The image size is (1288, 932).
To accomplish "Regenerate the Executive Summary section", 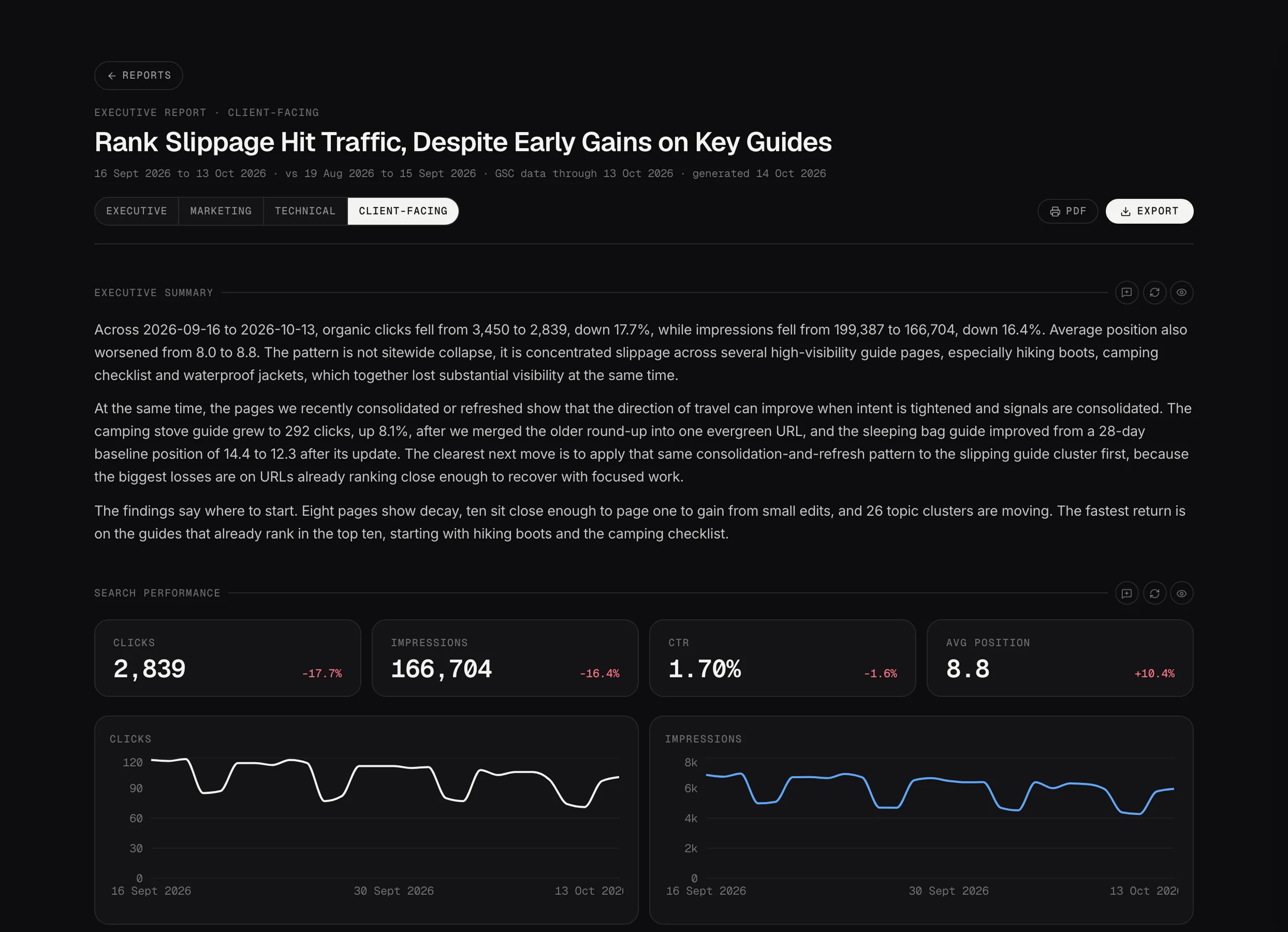I will click(1154, 293).
